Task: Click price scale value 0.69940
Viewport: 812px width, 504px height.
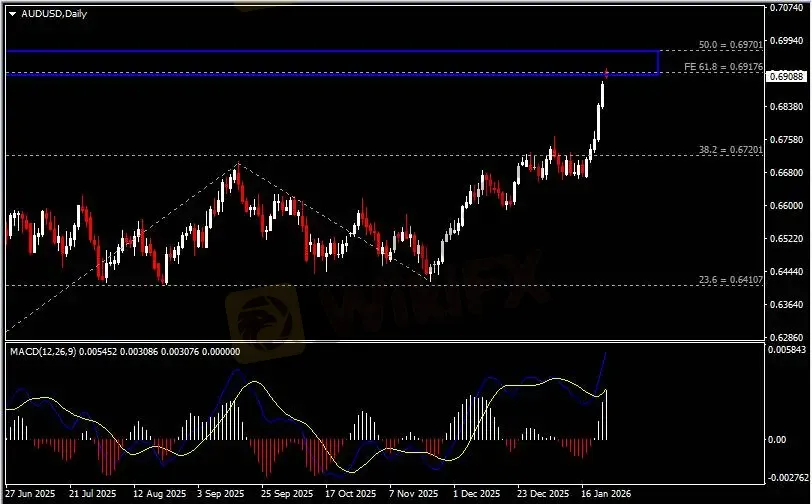Action: [787, 40]
